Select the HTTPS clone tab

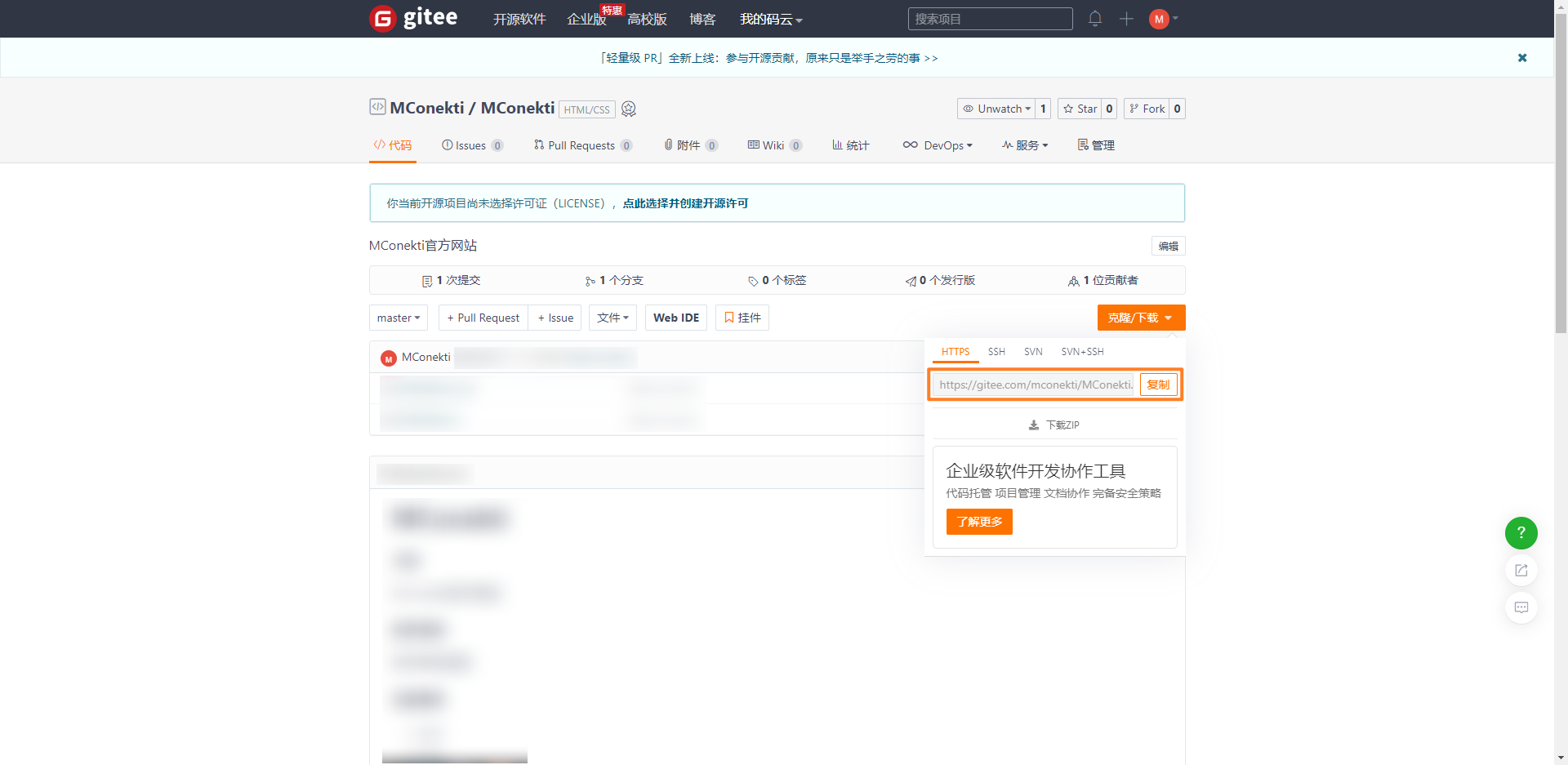pos(955,352)
